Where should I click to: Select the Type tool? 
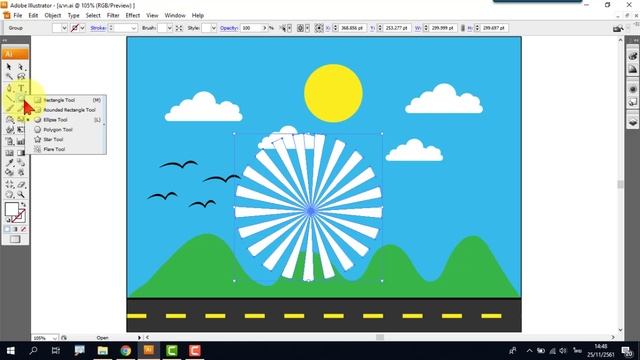click(21, 88)
